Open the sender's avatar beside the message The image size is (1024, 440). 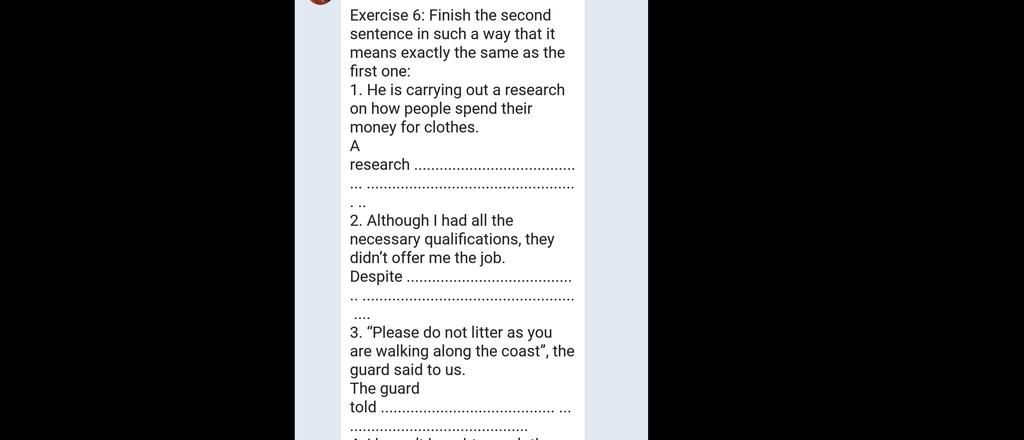point(320,2)
